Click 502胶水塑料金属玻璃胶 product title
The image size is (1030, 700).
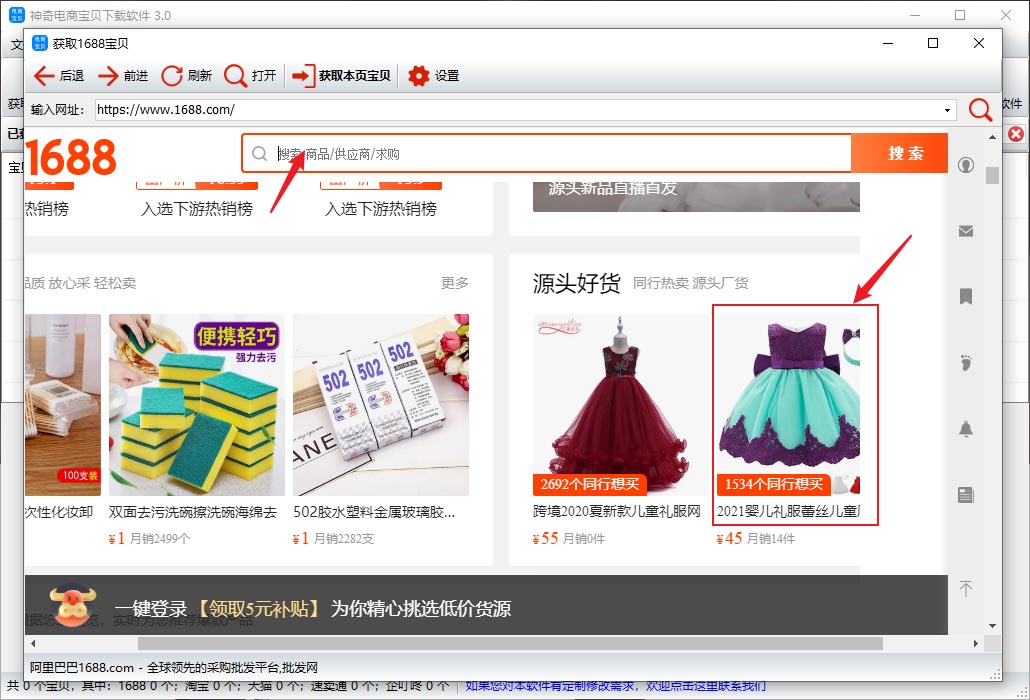pos(374,512)
